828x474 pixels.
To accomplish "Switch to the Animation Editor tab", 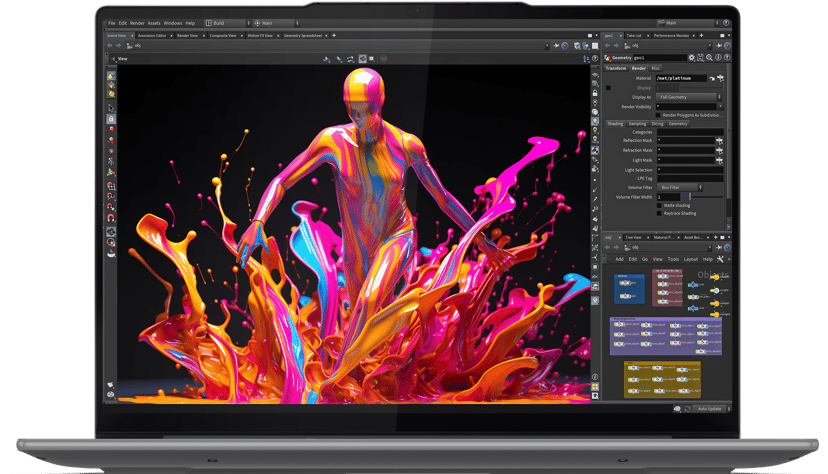I will pyautogui.click(x=152, y=35).
